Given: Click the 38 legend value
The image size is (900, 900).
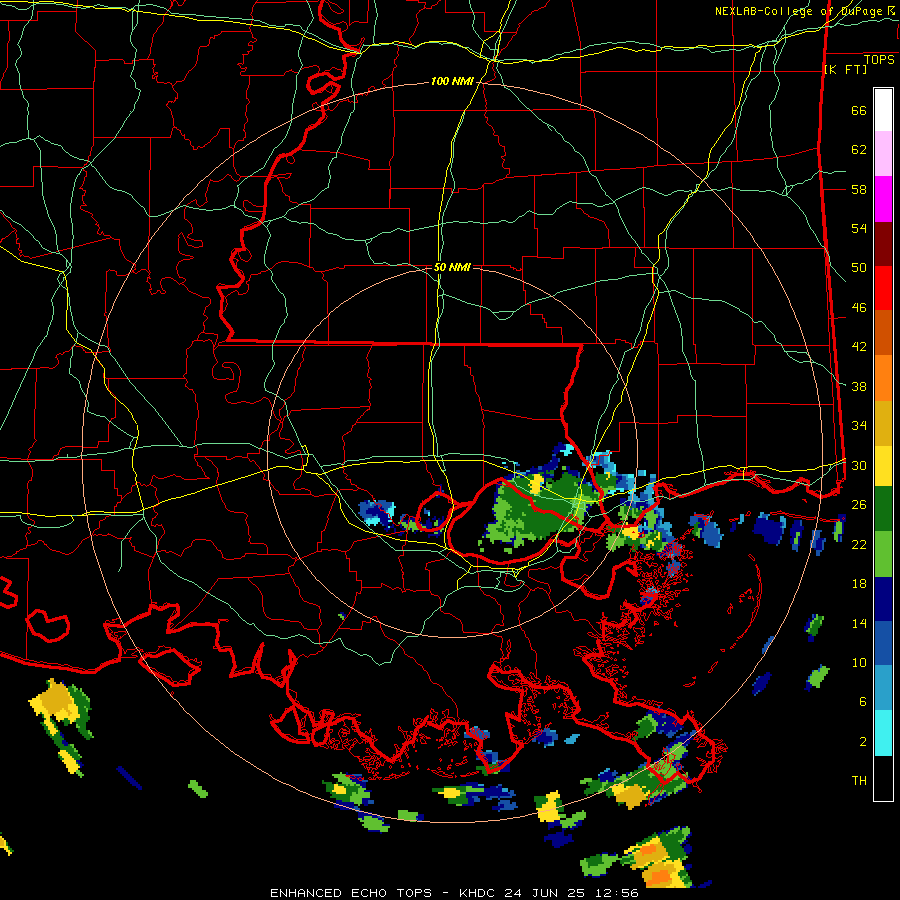Looking at the screenshot, I should (859, 386).
